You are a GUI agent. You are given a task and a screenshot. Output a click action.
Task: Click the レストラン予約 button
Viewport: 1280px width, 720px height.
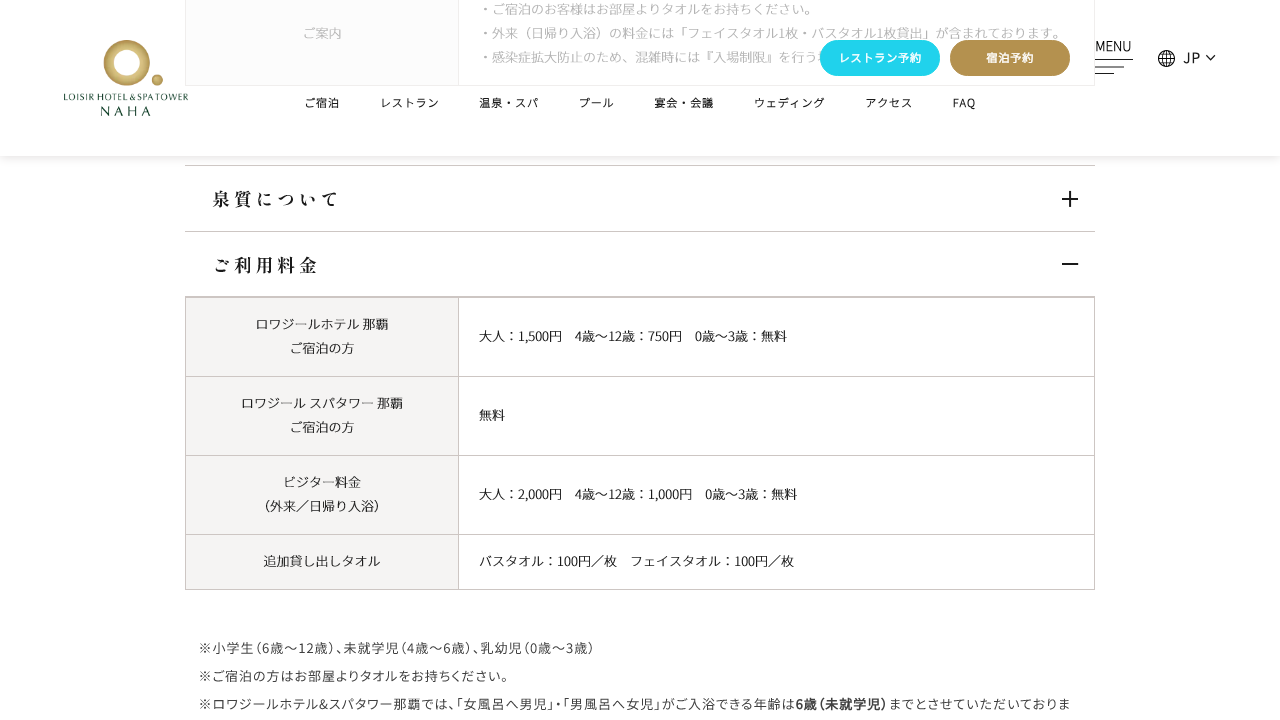point(880,58)
